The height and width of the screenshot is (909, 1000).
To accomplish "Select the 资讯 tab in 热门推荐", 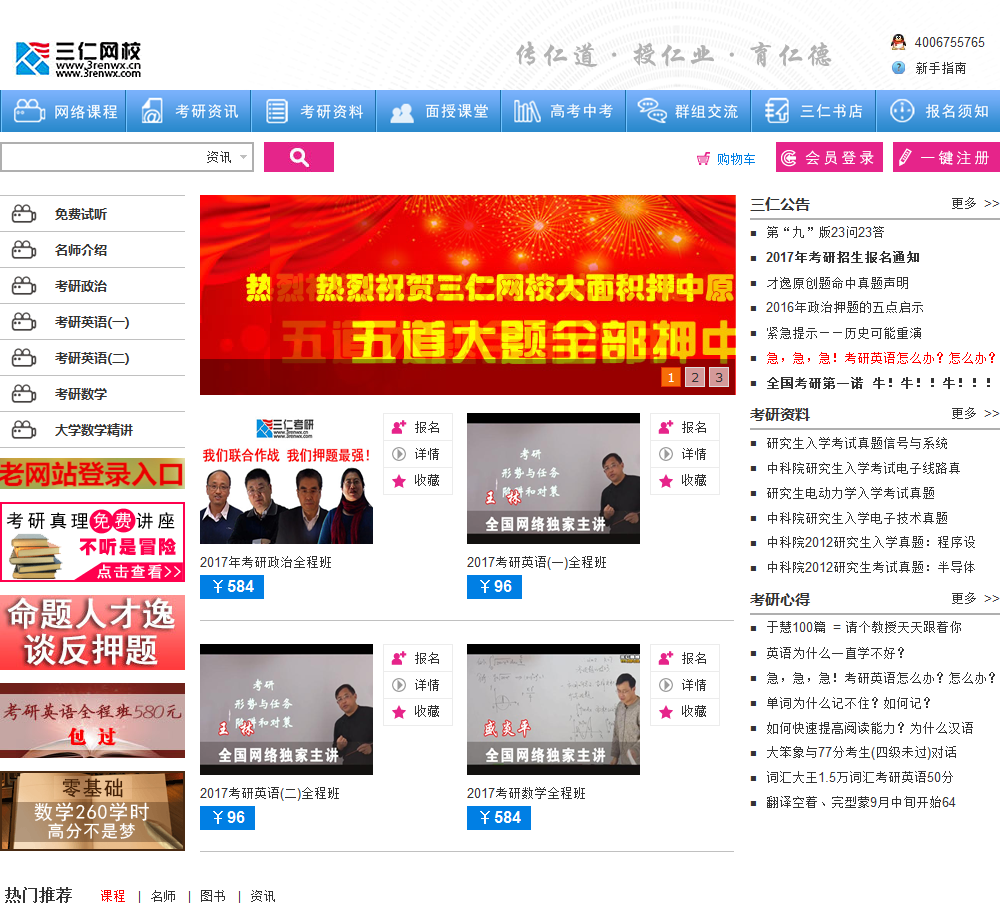I will (263, 896).
